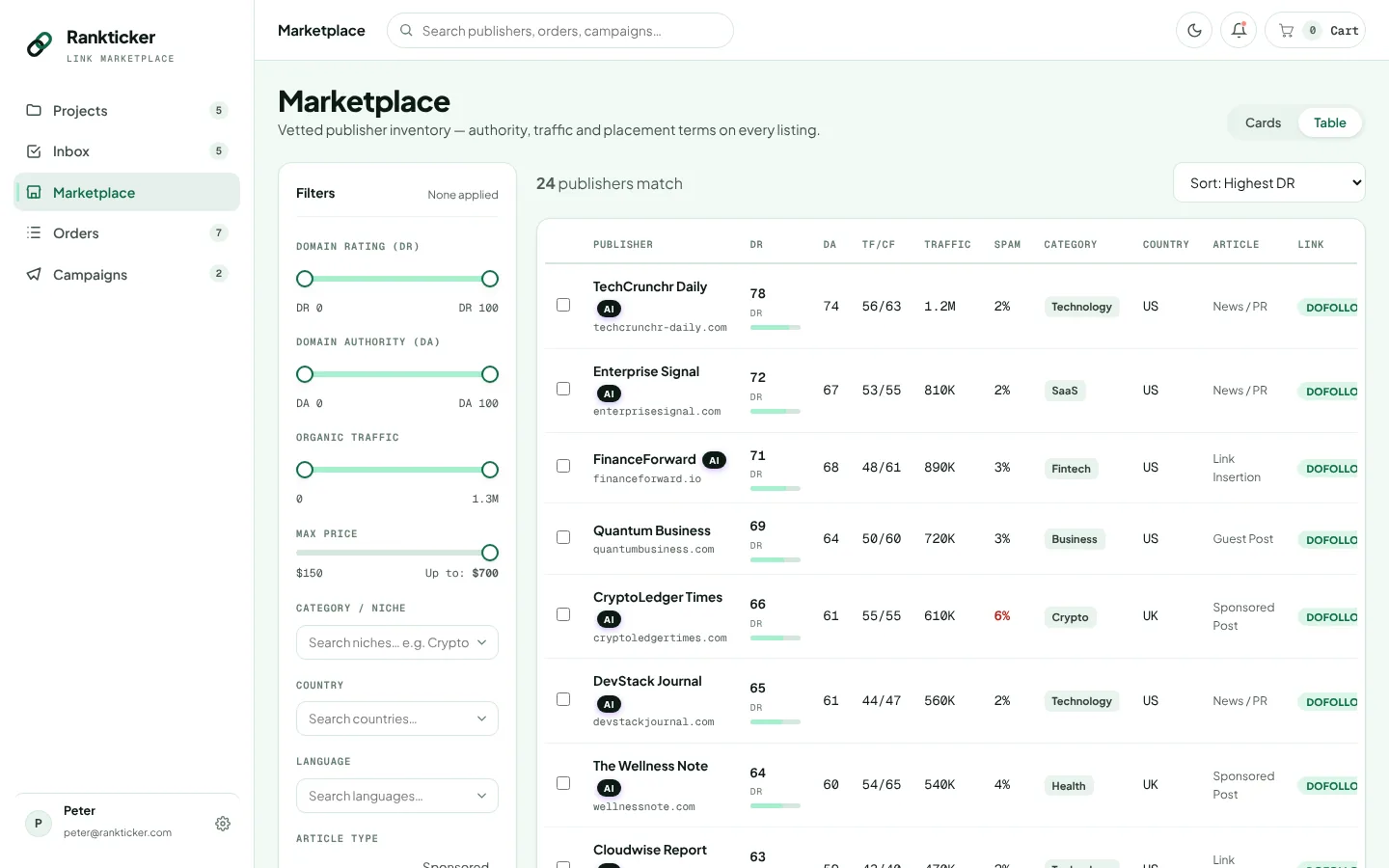Click the Cloudwise Report publisher name
1389x868 pixels.
(x=650, y=850)
